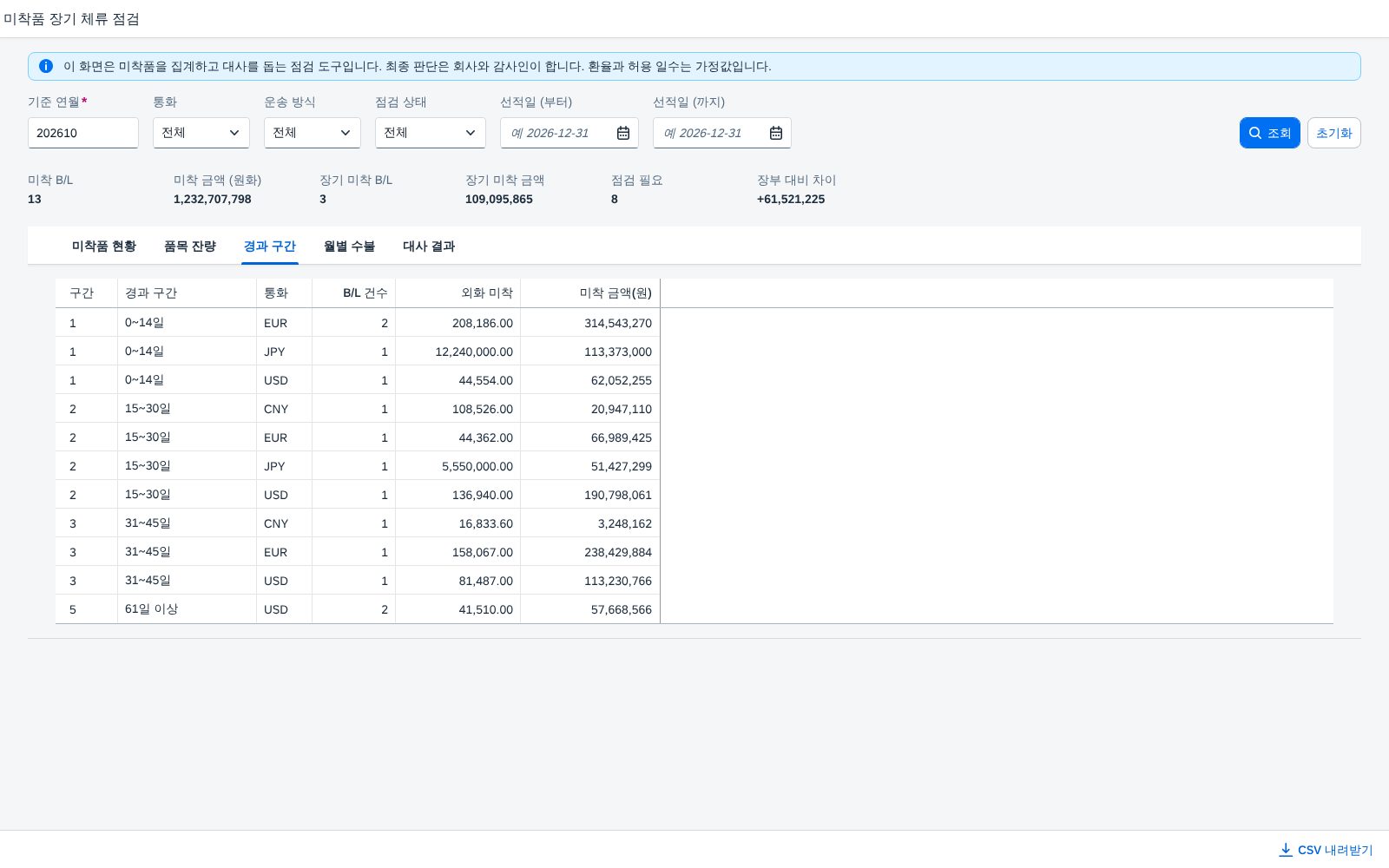1389x868 pixels.
Task: Click the amount 238,429,884
Action: tap(618, 552)
